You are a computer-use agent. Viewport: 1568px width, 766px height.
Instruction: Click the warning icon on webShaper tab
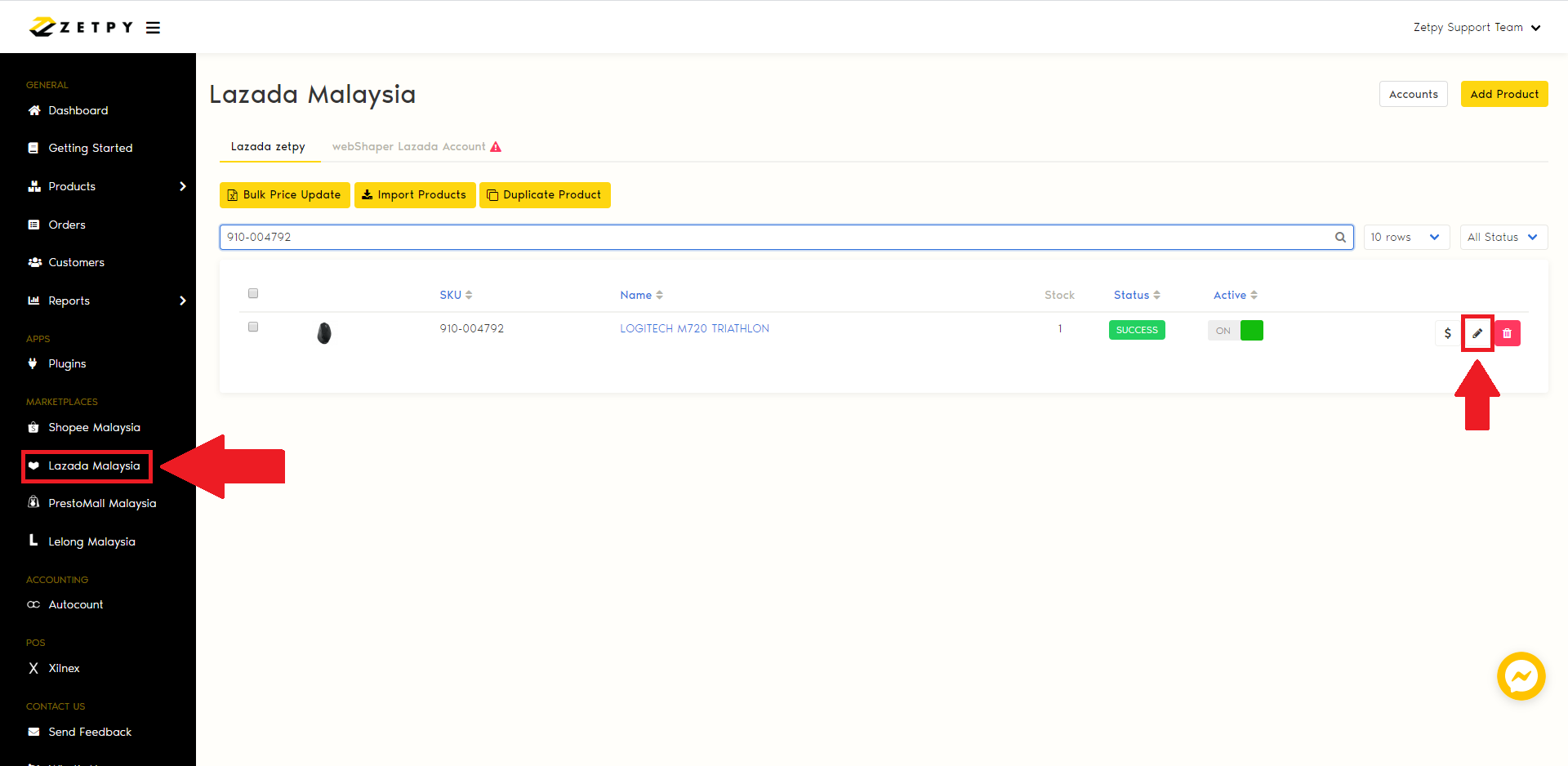pos(496,147)
